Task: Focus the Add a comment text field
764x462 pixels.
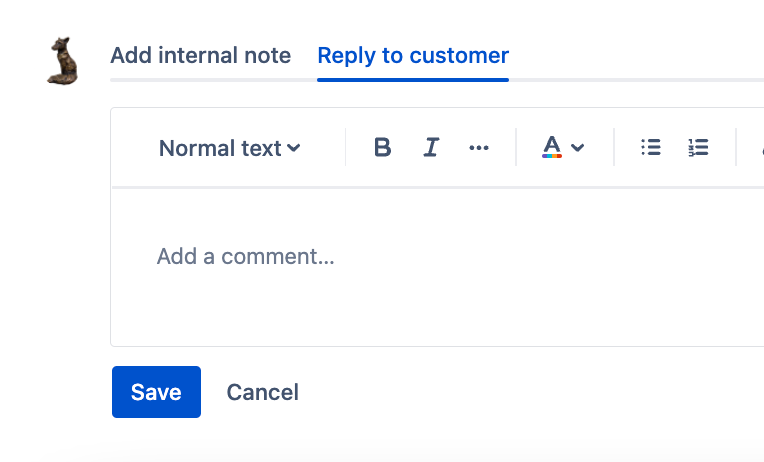Action: click(x=437, y=267)
